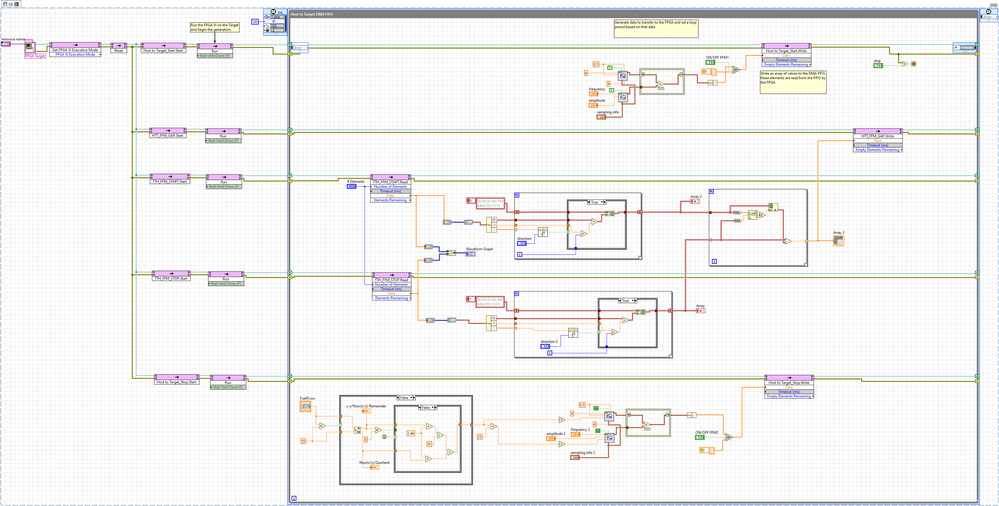The image size is (999, 506).
Task: Click the resource name control terminal
Action: click(x=7, y=44)
